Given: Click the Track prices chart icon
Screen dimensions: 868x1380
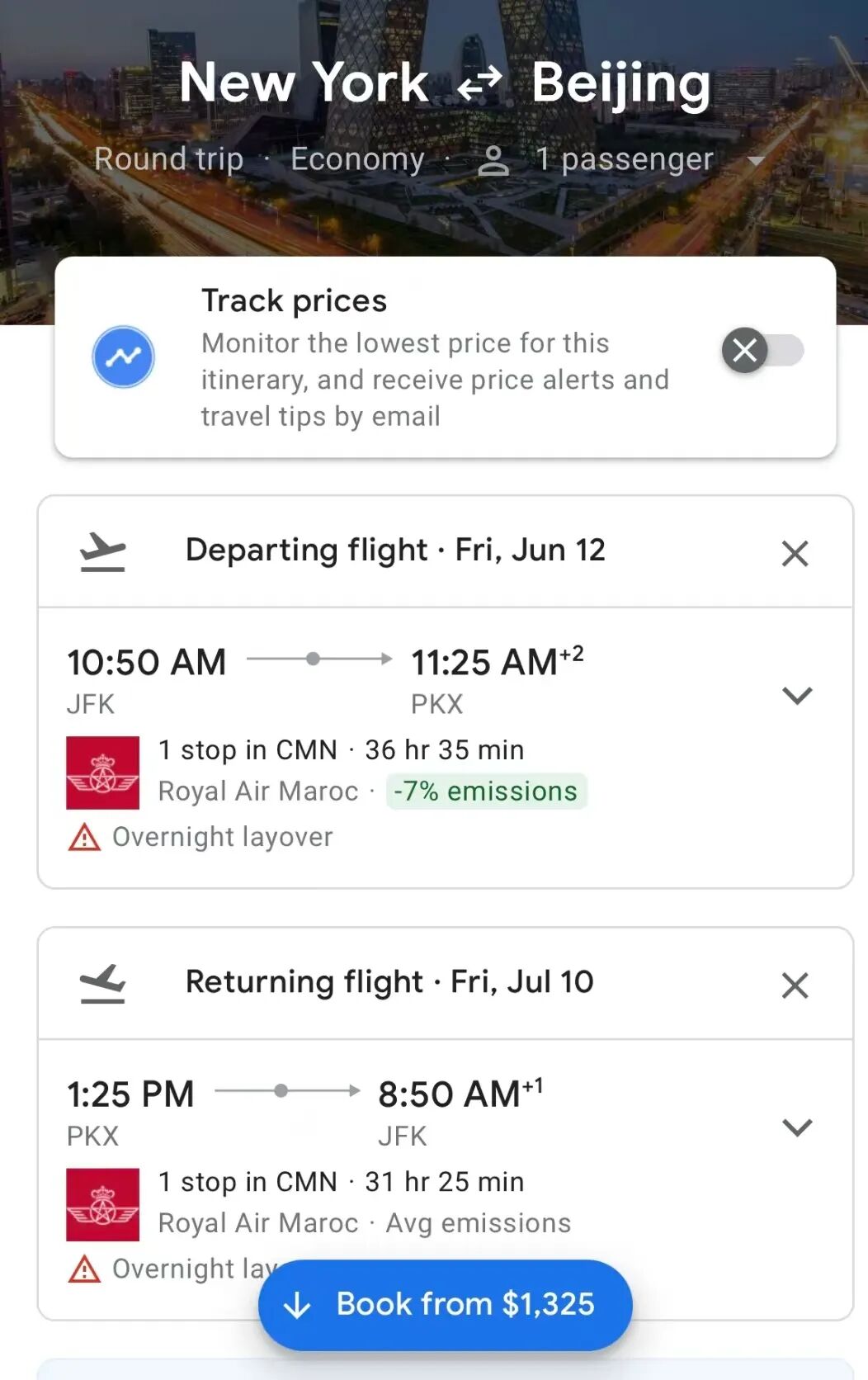Looking at the screenshot, I should coord(123,357).
